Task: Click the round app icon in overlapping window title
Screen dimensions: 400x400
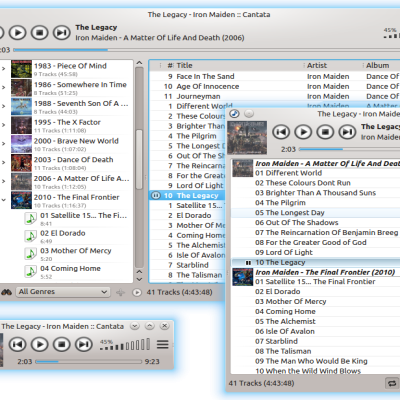Action: coord(235,114)
